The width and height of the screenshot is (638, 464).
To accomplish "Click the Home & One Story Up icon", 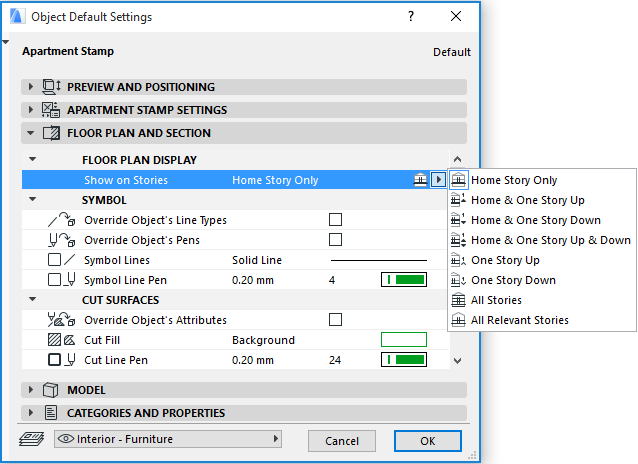I will (459, 200).
